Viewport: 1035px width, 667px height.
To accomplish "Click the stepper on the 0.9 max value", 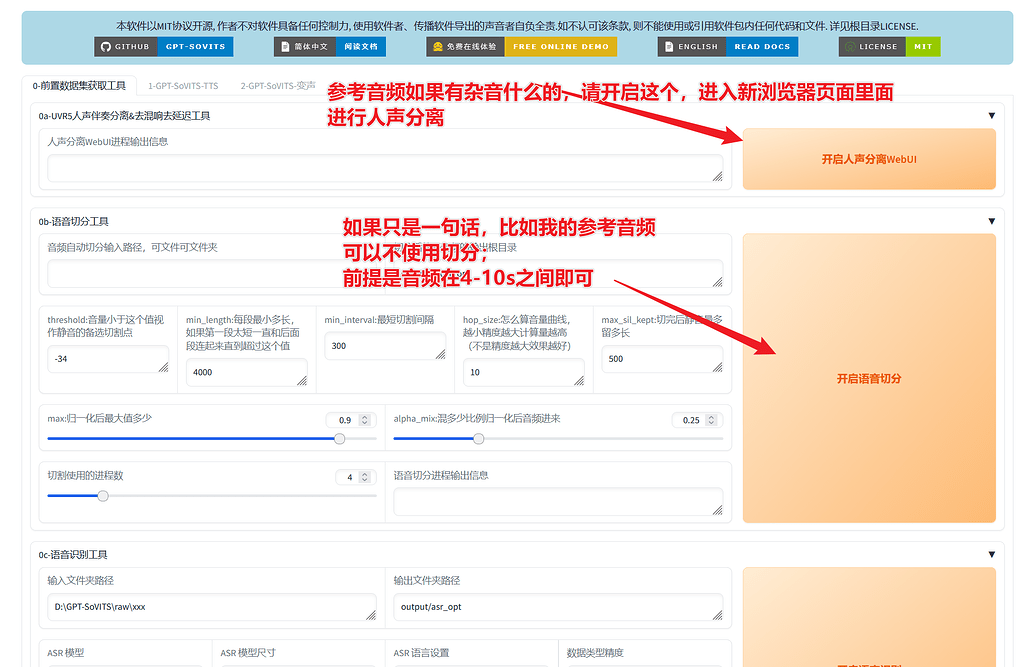I will [365, 420].
